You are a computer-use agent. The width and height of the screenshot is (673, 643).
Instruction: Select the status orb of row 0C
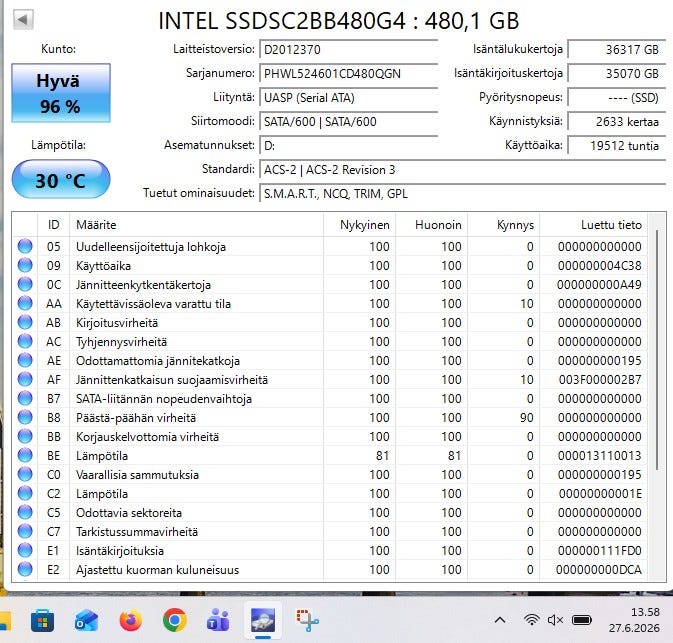pyautogui.click(x=25, y=284)
